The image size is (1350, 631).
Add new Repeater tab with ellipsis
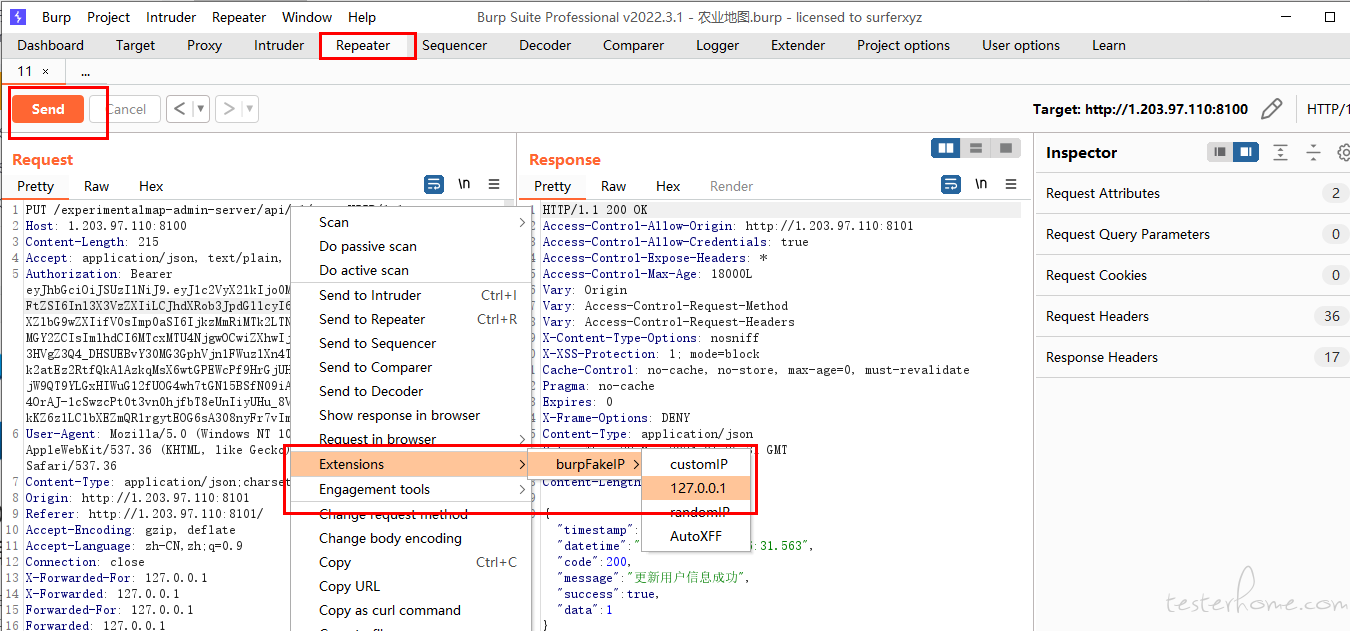(x=85, y=72)
